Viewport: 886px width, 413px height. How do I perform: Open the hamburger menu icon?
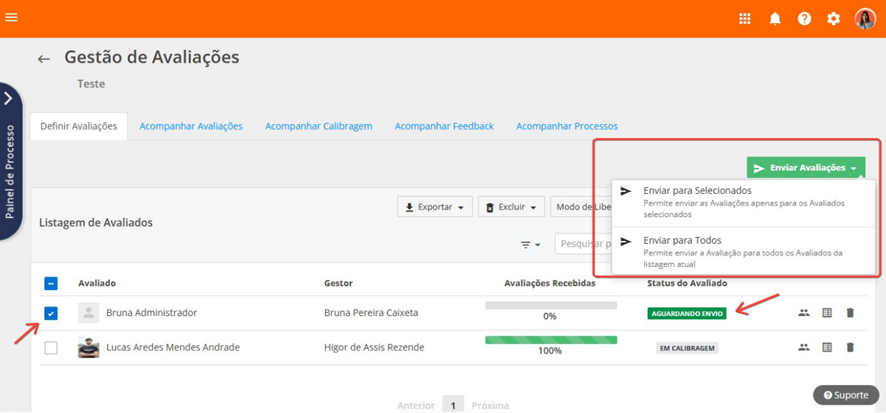12,18
